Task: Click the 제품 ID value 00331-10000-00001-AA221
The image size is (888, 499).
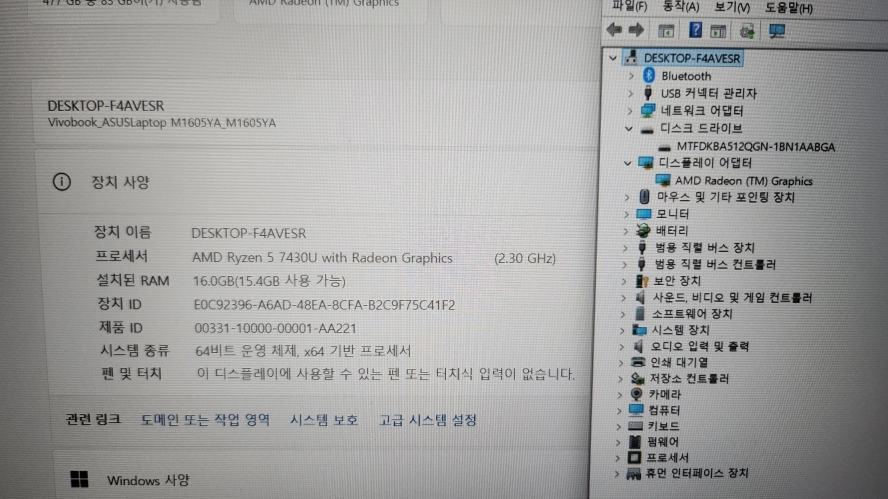Action: tap(275, 329)
